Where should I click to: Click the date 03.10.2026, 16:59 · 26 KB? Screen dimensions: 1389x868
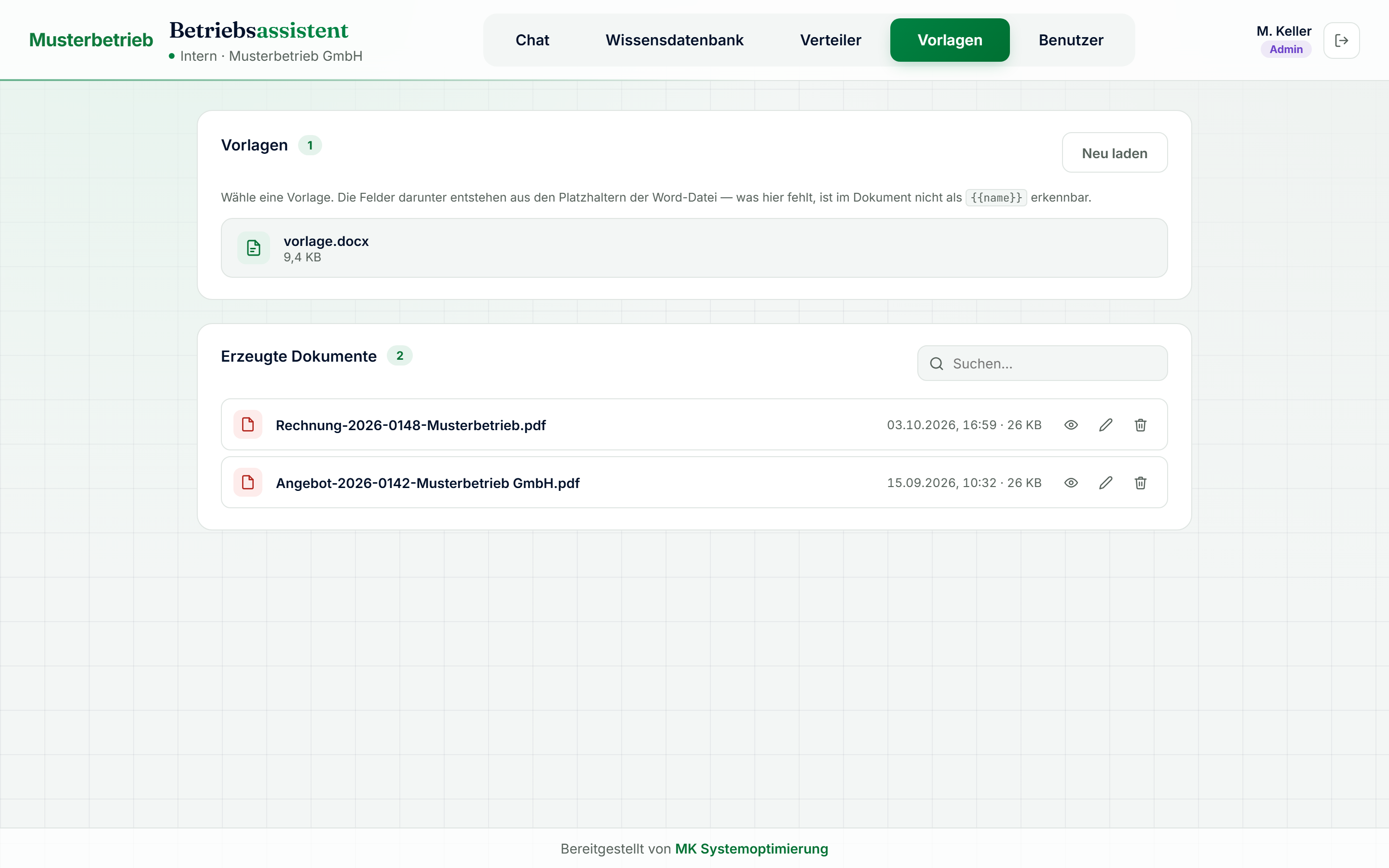click(x=964, y=425)
